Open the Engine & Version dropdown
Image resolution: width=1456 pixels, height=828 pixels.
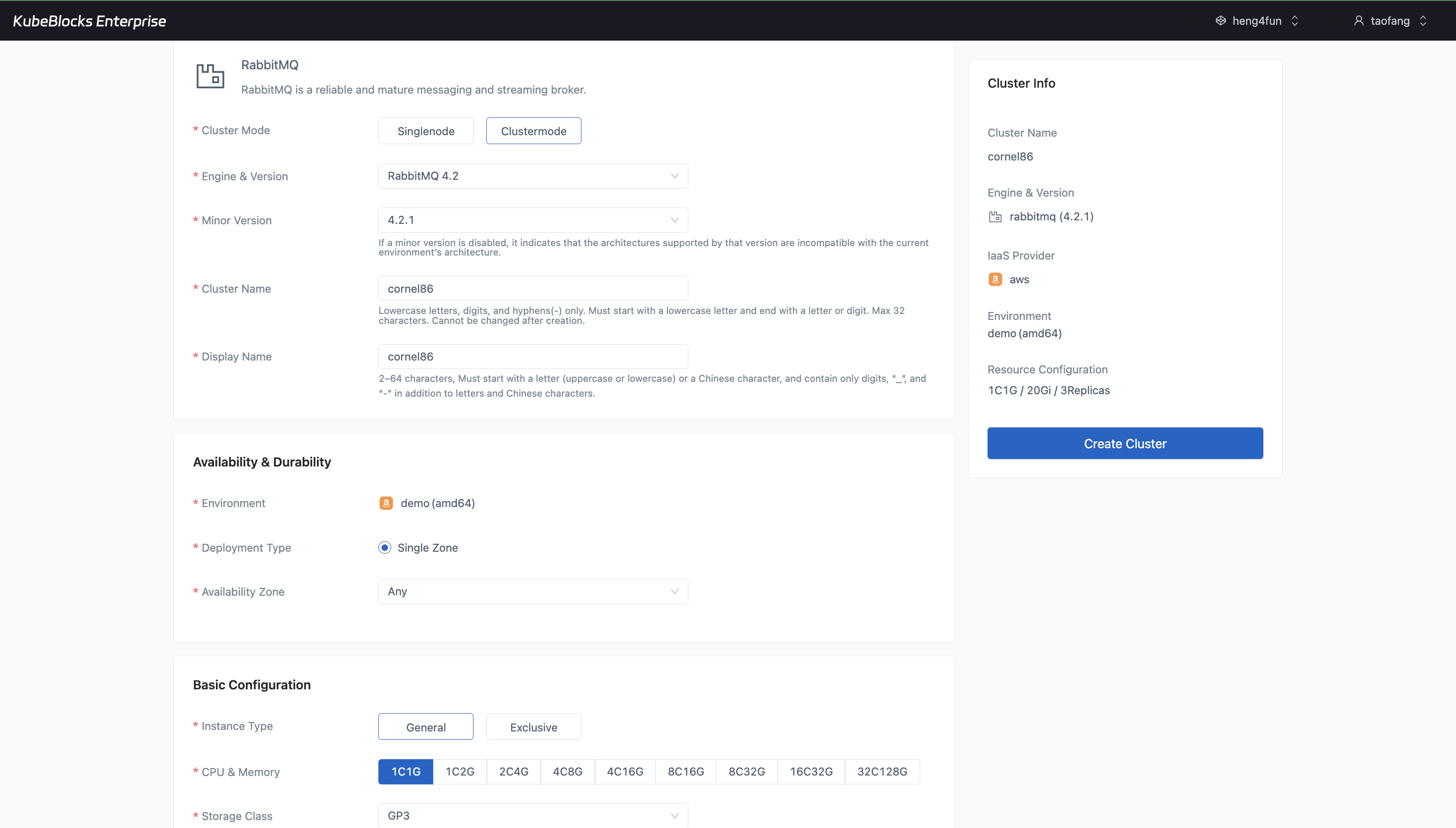(533, 176)
